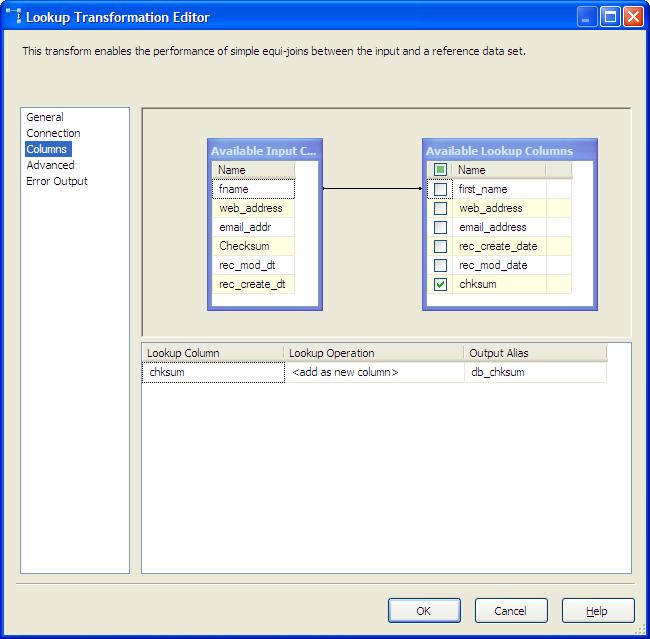
Task: Click the Cancel button
Action: (x=510, y=611)
